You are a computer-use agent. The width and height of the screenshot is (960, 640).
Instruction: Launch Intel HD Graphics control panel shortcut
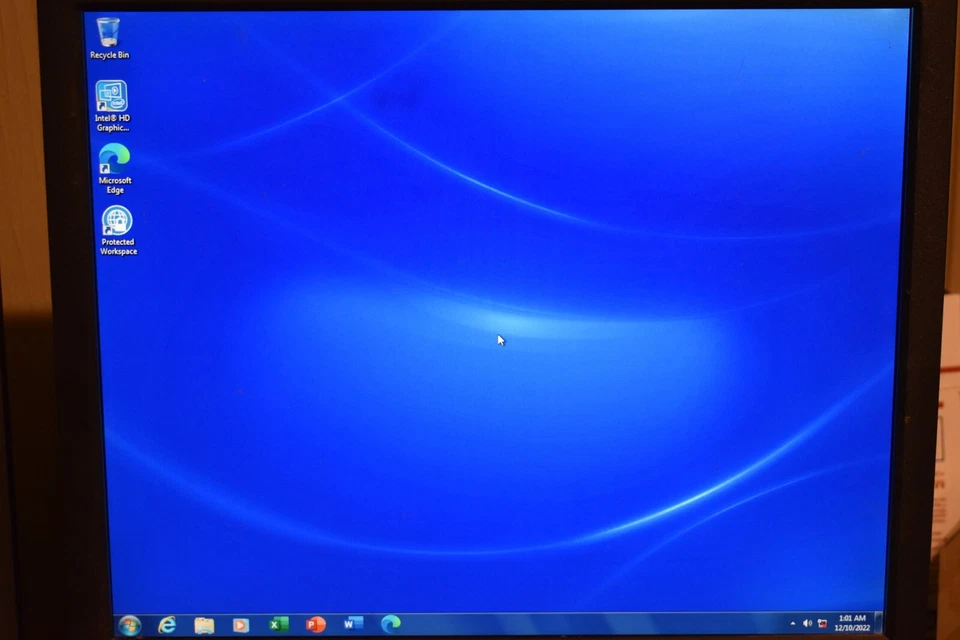tap(113, 97)
